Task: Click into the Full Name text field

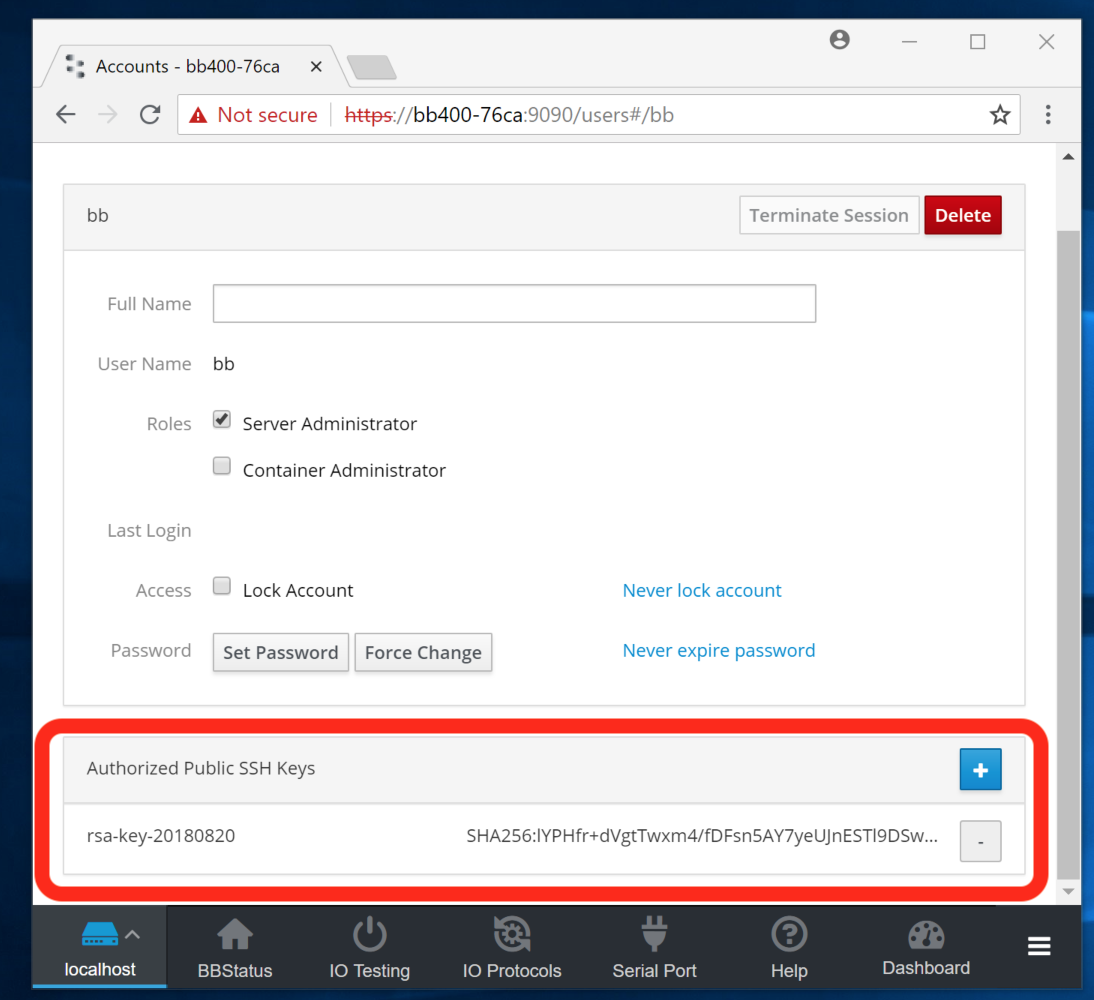Action: pyautogui.click(x=514, y=304)
